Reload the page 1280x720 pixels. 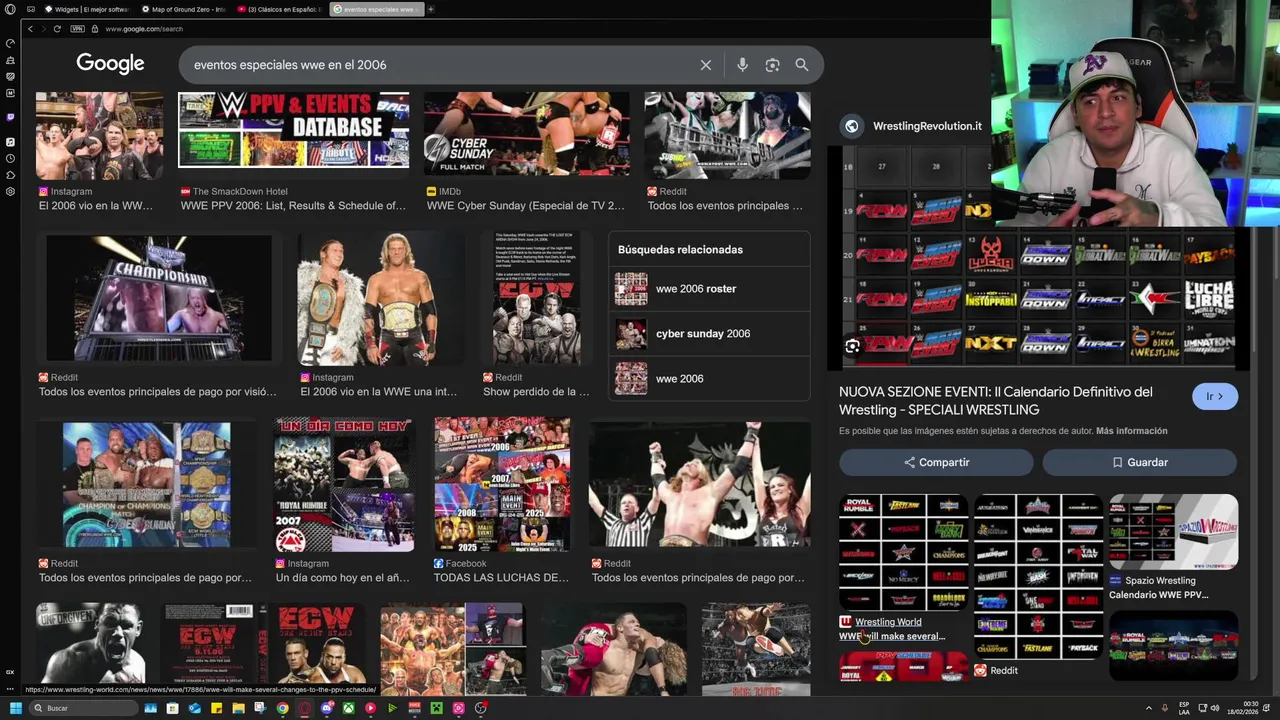coord(57,29)
